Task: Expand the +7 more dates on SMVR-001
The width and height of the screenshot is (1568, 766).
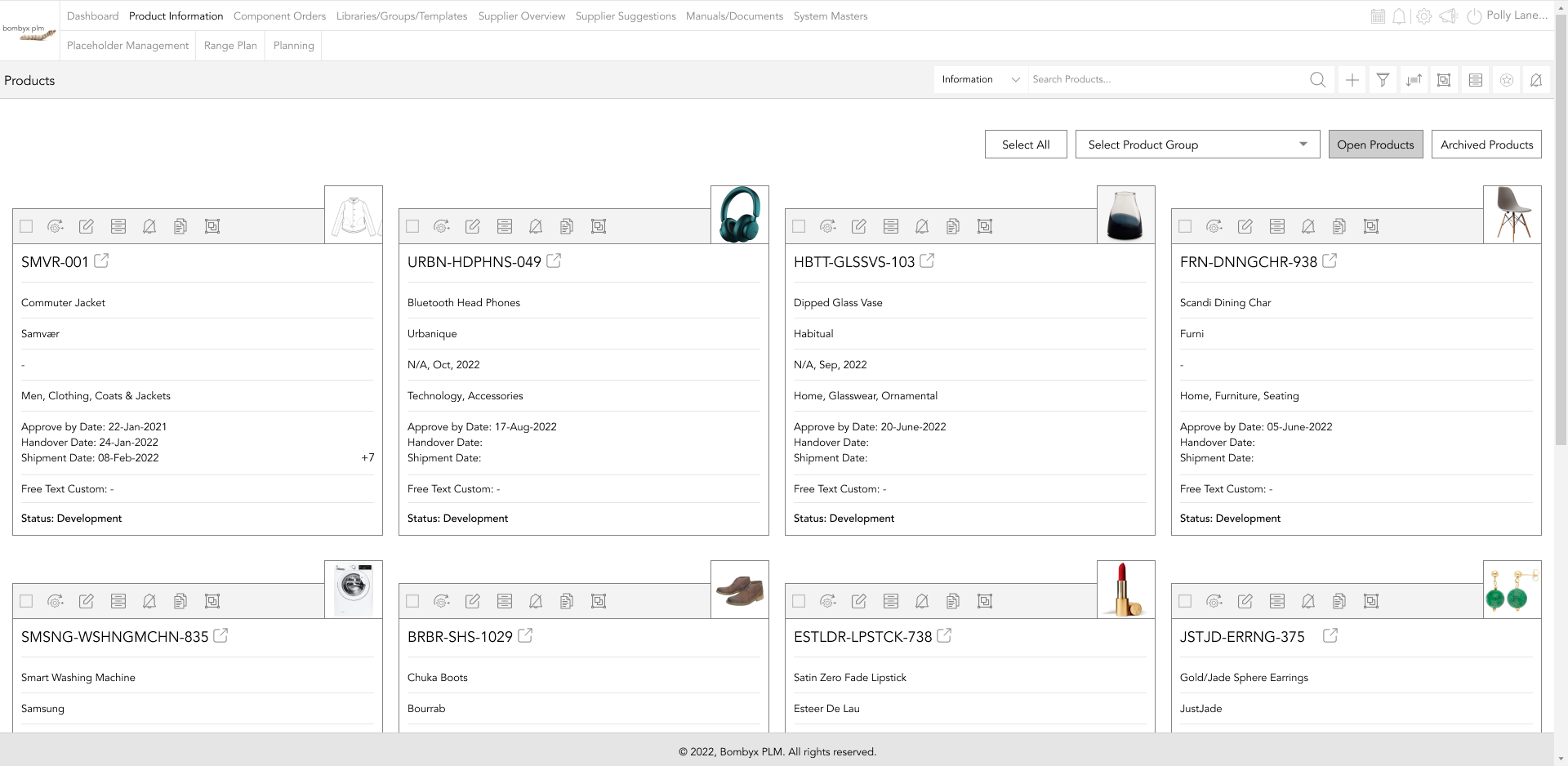Action: point(367,457)
